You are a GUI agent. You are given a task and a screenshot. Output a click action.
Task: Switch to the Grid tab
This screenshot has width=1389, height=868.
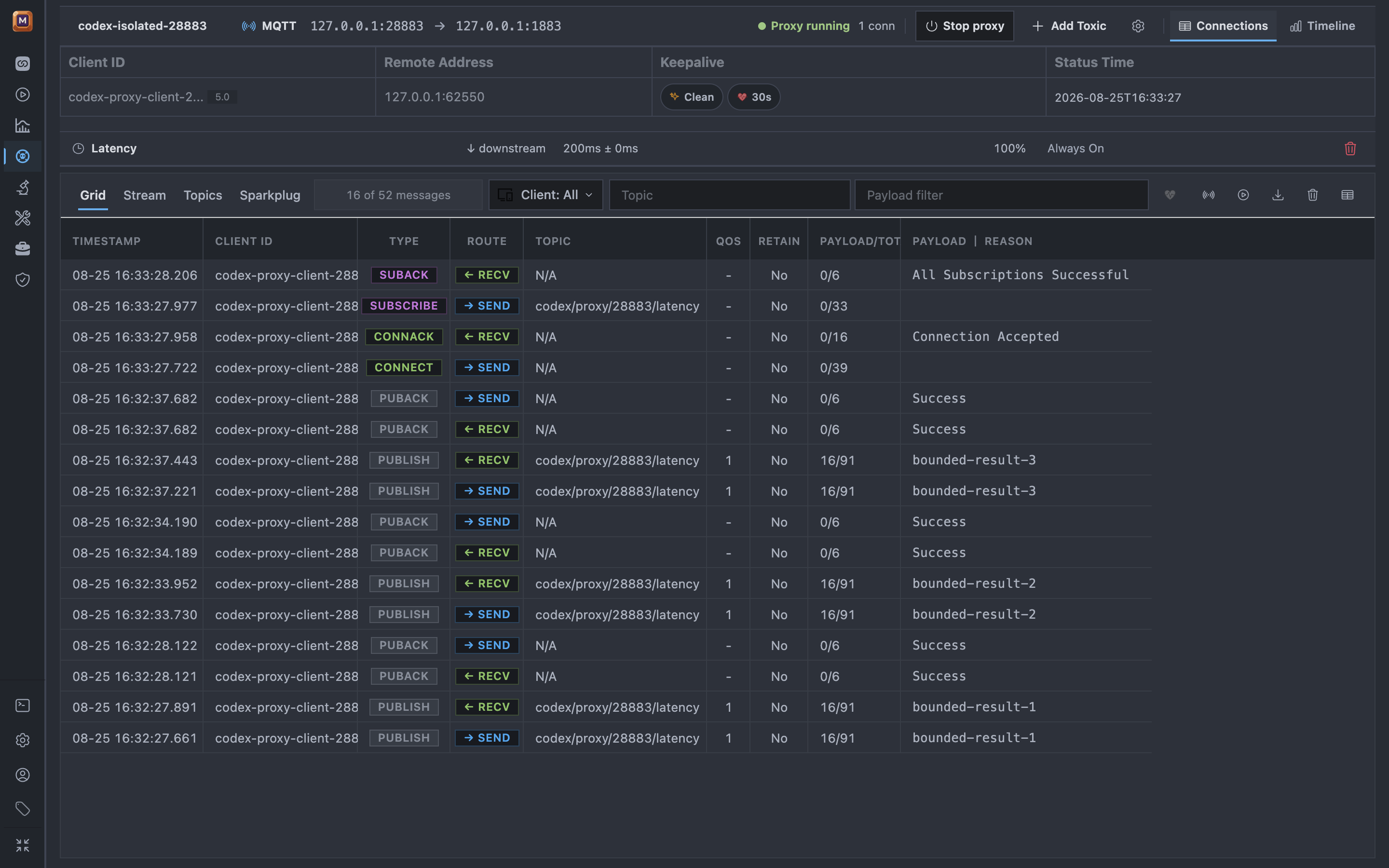(x=93, y=195)
